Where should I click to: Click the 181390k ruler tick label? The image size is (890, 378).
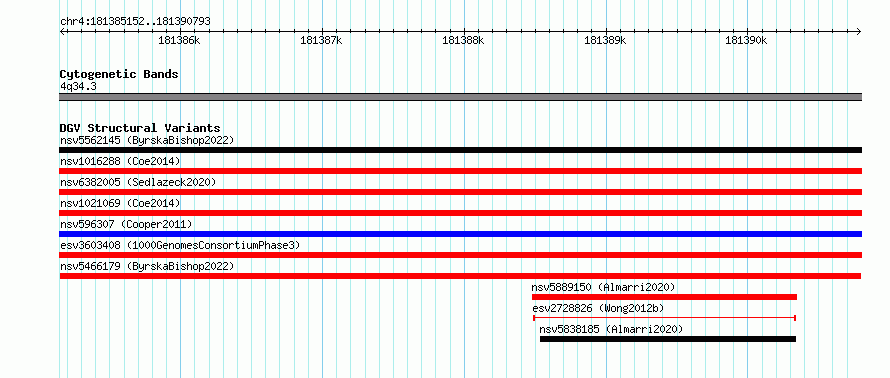[746, 40]
